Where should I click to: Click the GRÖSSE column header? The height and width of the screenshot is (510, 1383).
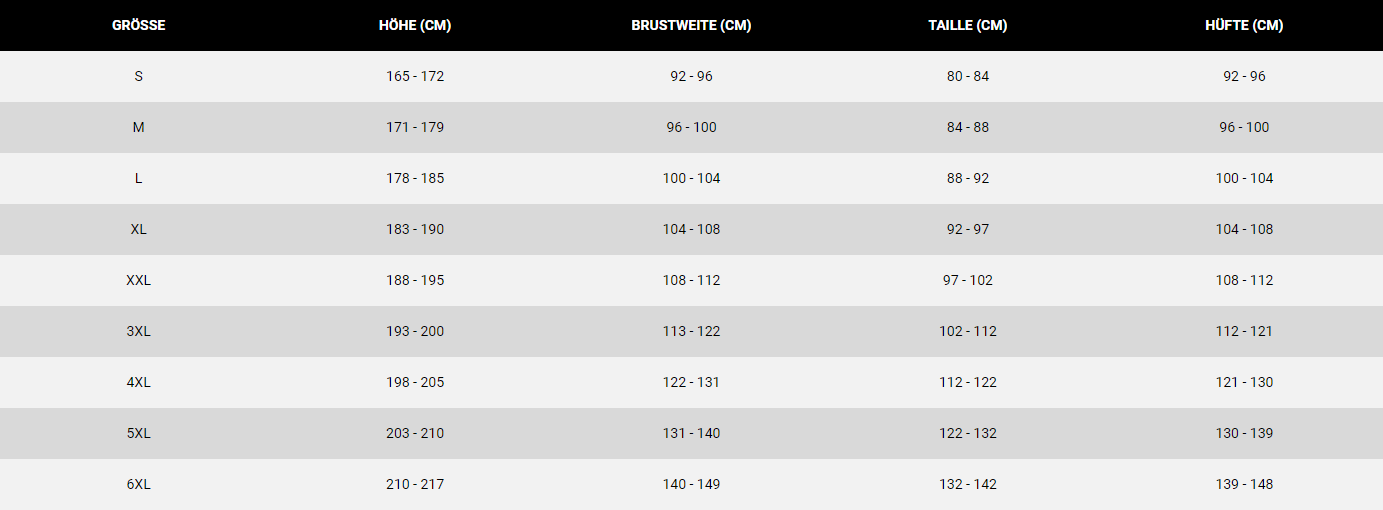[x=138, y=25]
